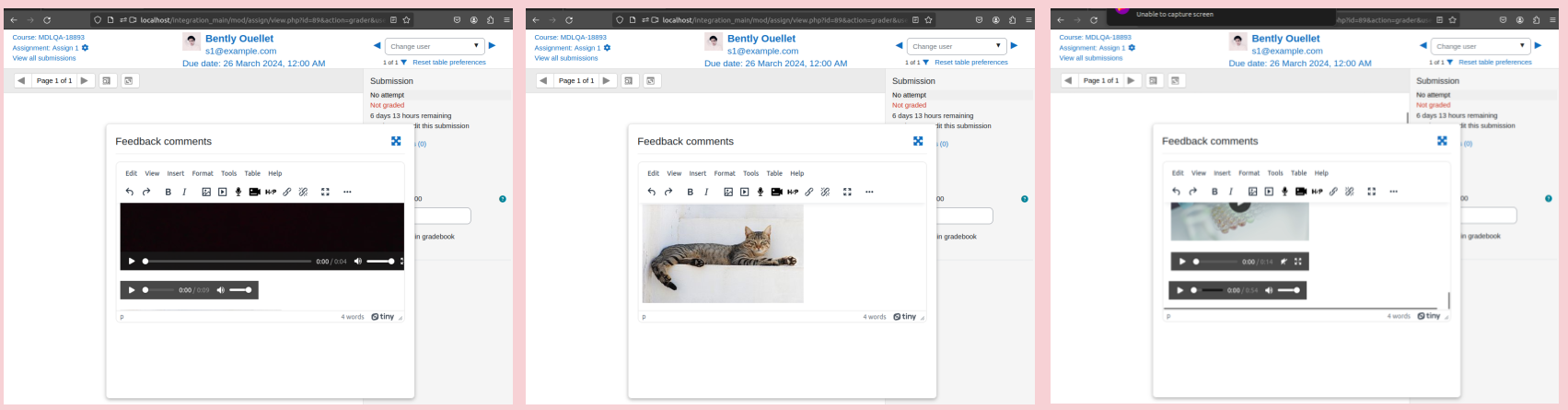The height and width of the screenshot is (410, 1568).
Task: Click Reset table preferences in left window
Action: [x=449, y=63]
